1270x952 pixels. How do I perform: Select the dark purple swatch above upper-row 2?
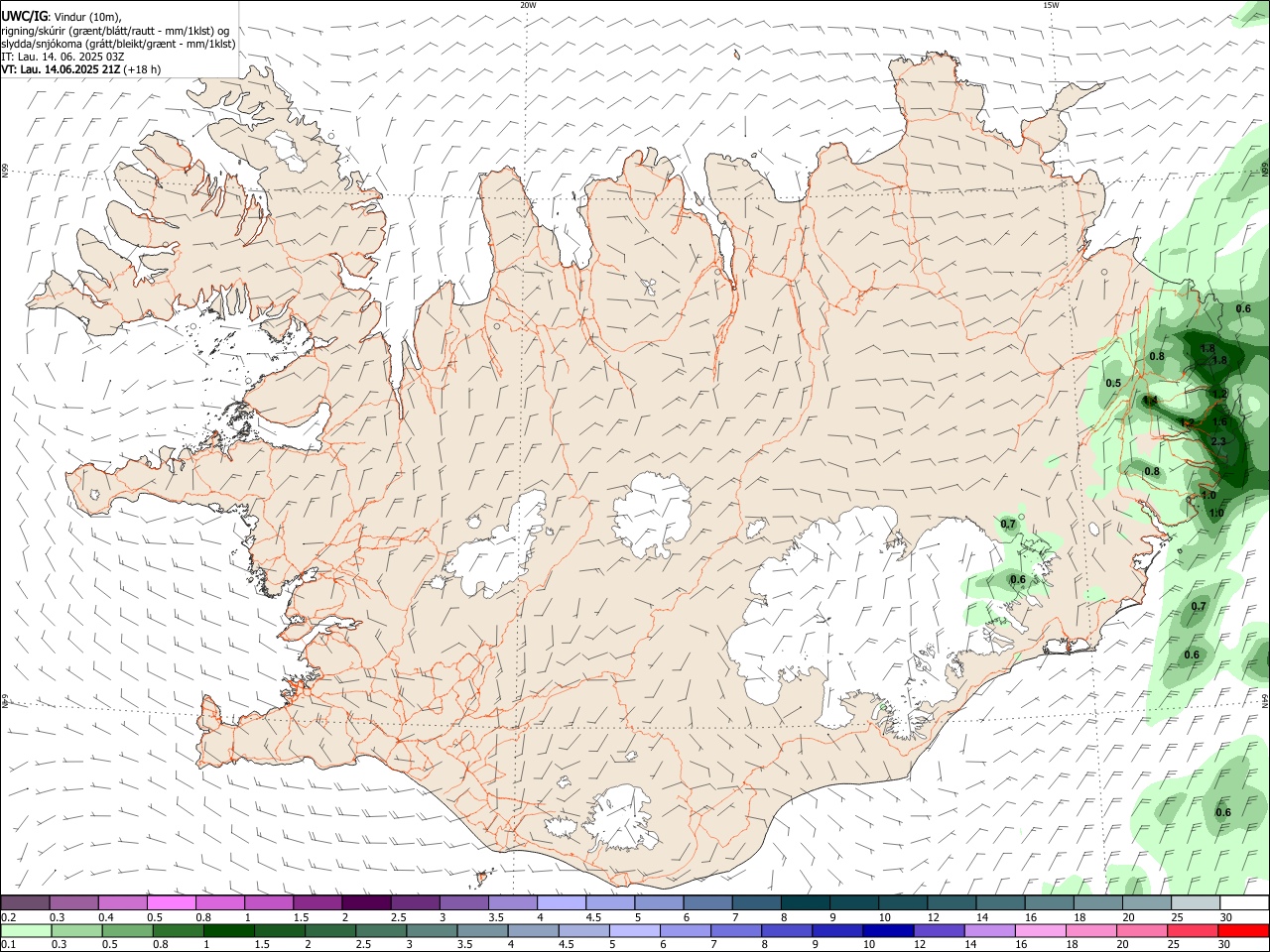[366, 902]
